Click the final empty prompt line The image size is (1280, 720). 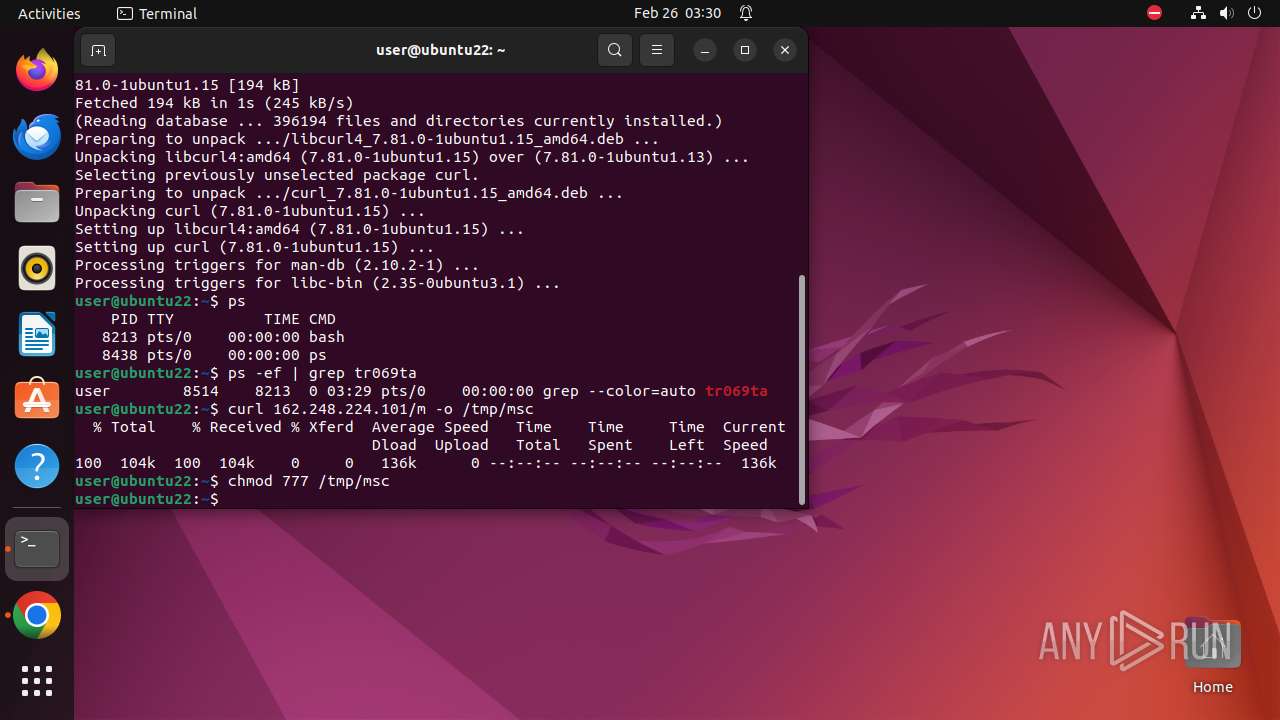(x=147, y=499)
